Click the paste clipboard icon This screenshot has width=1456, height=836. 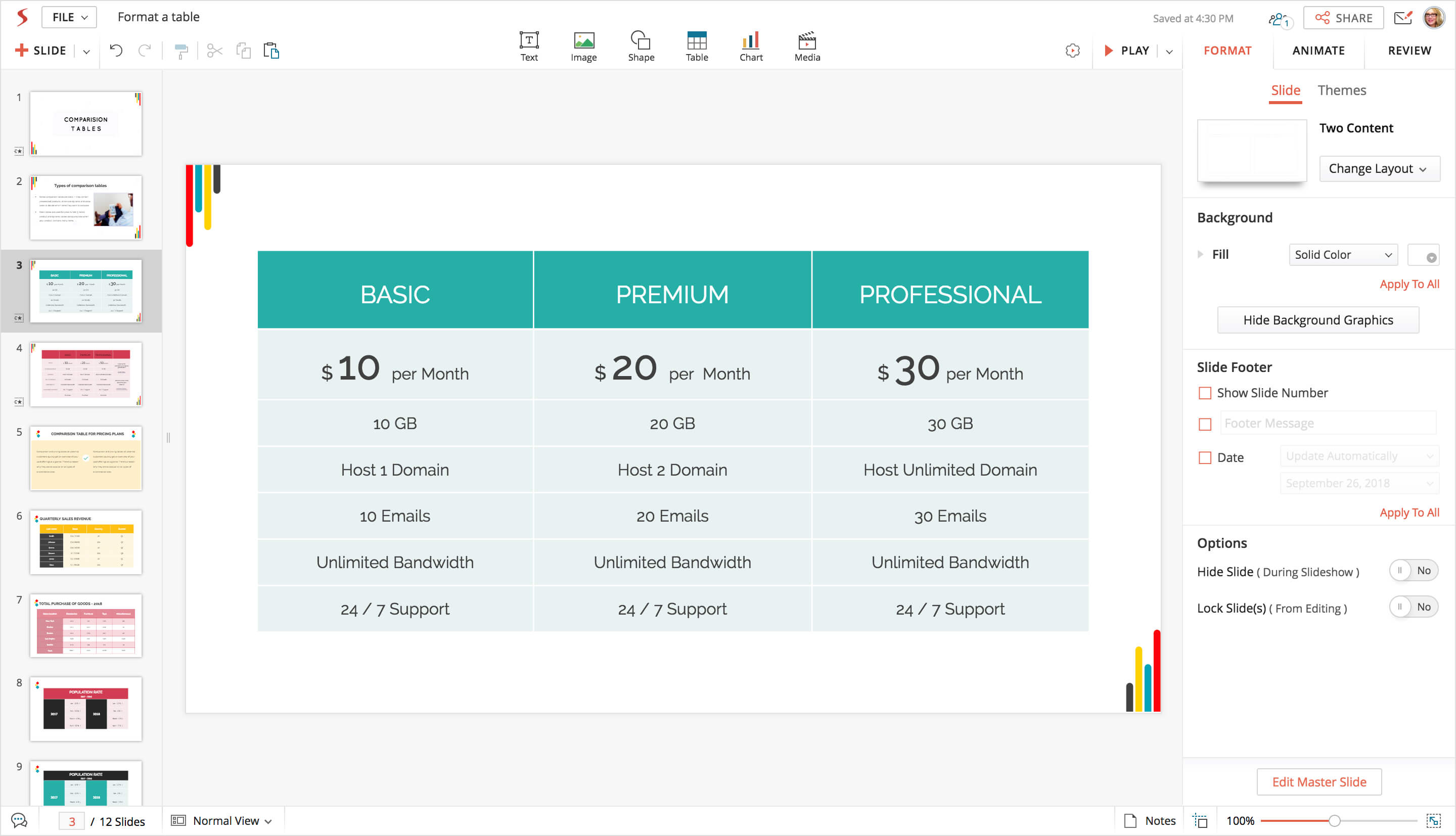[x=271, y=51]
